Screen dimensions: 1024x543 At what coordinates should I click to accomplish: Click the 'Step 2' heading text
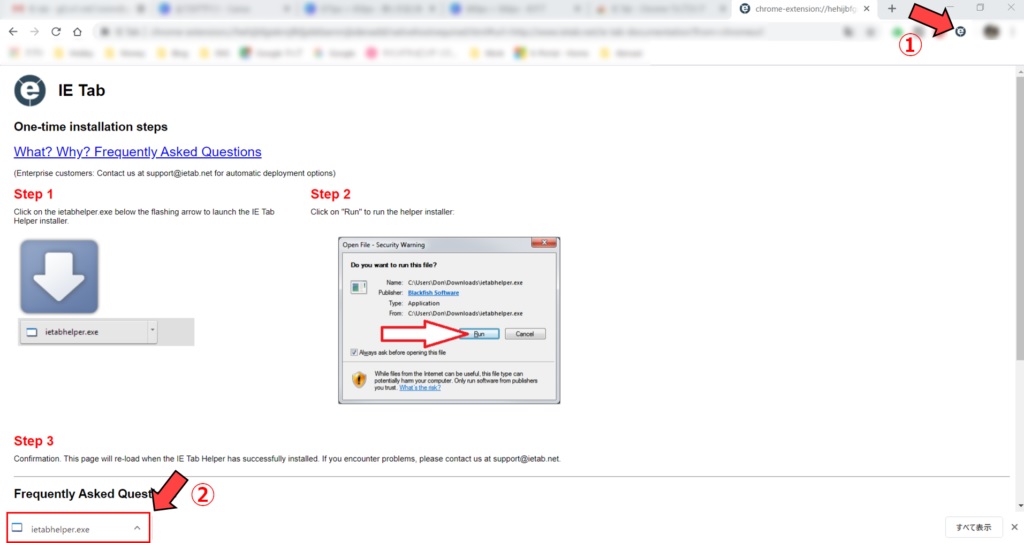330,194
